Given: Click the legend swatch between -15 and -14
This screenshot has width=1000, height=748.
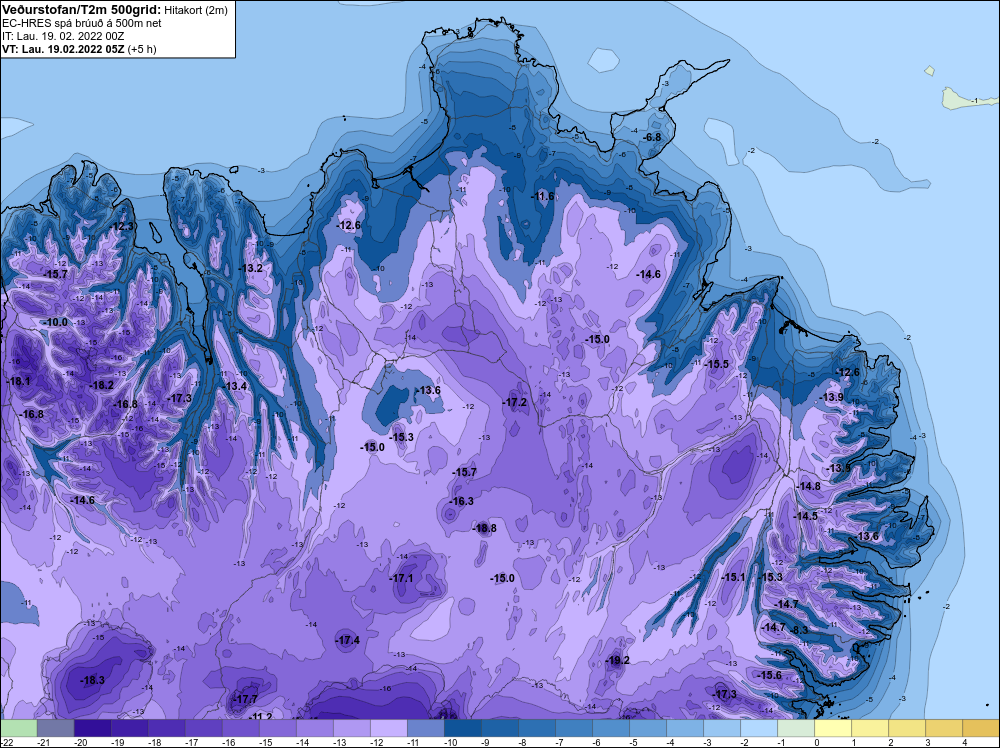Looking at the screenshot, I should (277, 728).
